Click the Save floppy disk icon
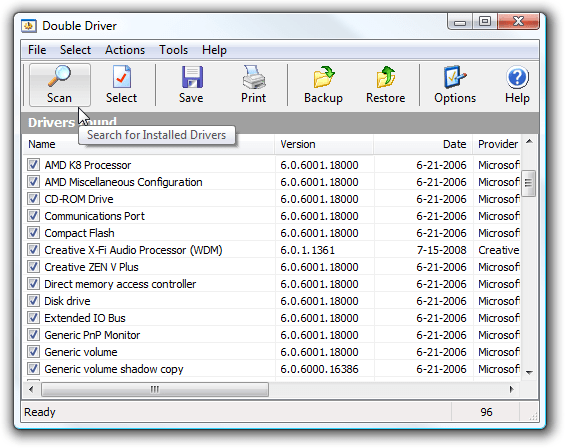The image size is (565, 448). (x=192, y=77)
